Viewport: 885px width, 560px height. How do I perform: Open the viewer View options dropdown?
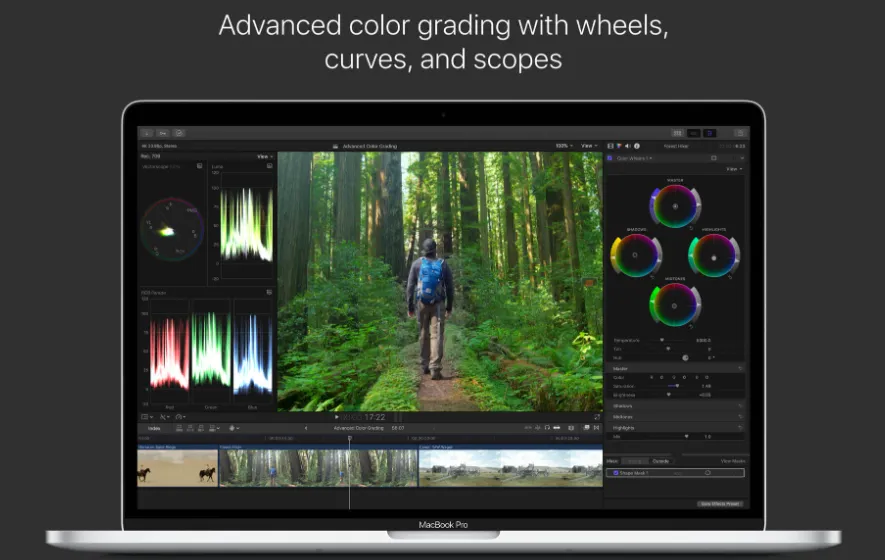point(589,146)
